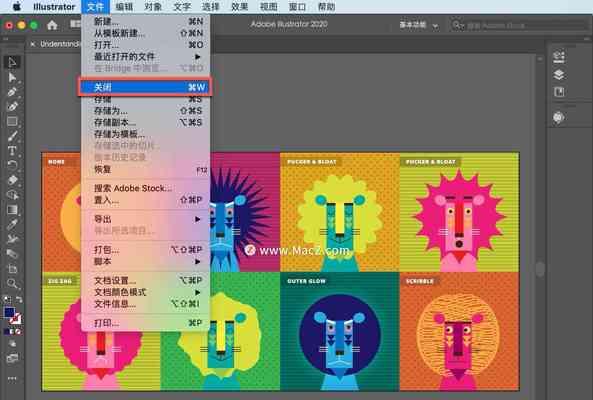Open the 编辑 menu in menu bar

(x=124, y=7)
